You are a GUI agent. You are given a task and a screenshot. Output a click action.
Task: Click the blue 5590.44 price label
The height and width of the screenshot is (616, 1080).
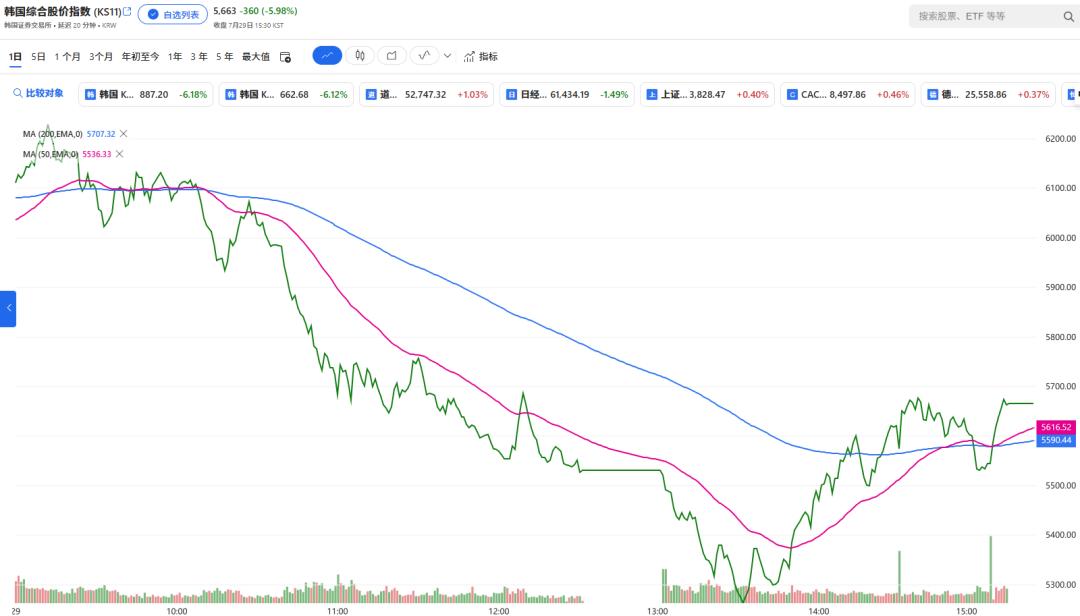pyautogui.click(x=1056, y=440)
